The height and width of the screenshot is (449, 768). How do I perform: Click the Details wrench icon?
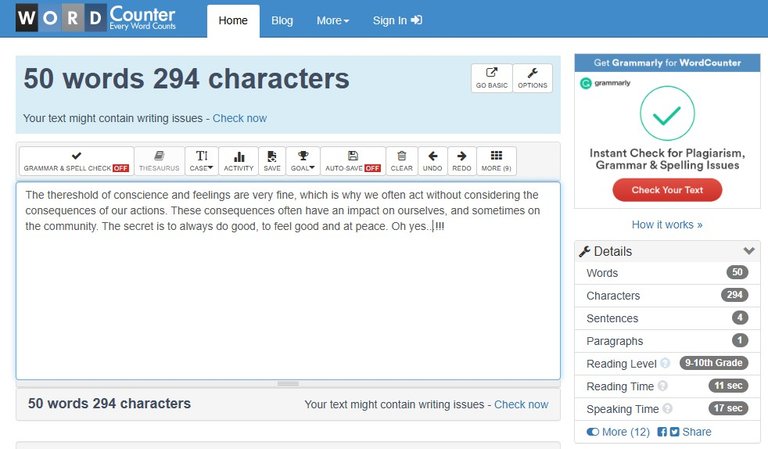pos(584,252)
